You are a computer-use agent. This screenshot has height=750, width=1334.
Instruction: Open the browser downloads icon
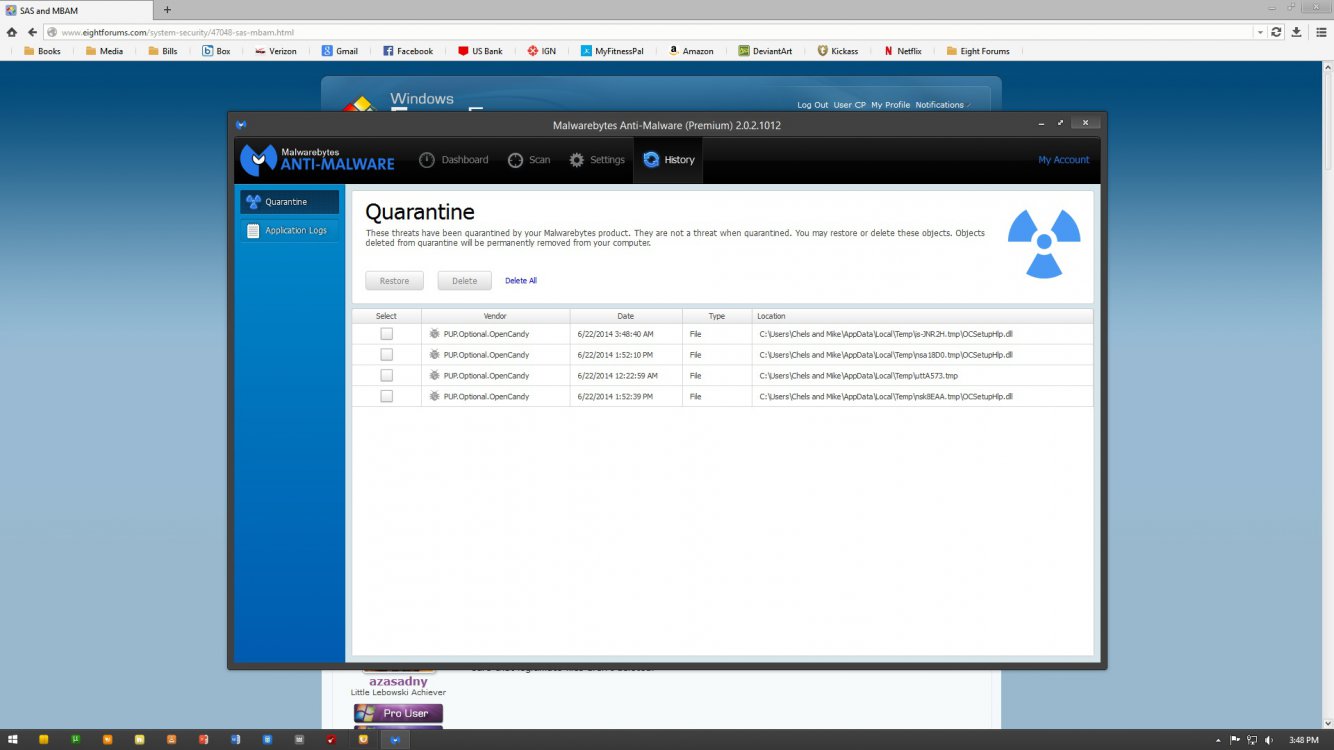(x=1297, y=32)
